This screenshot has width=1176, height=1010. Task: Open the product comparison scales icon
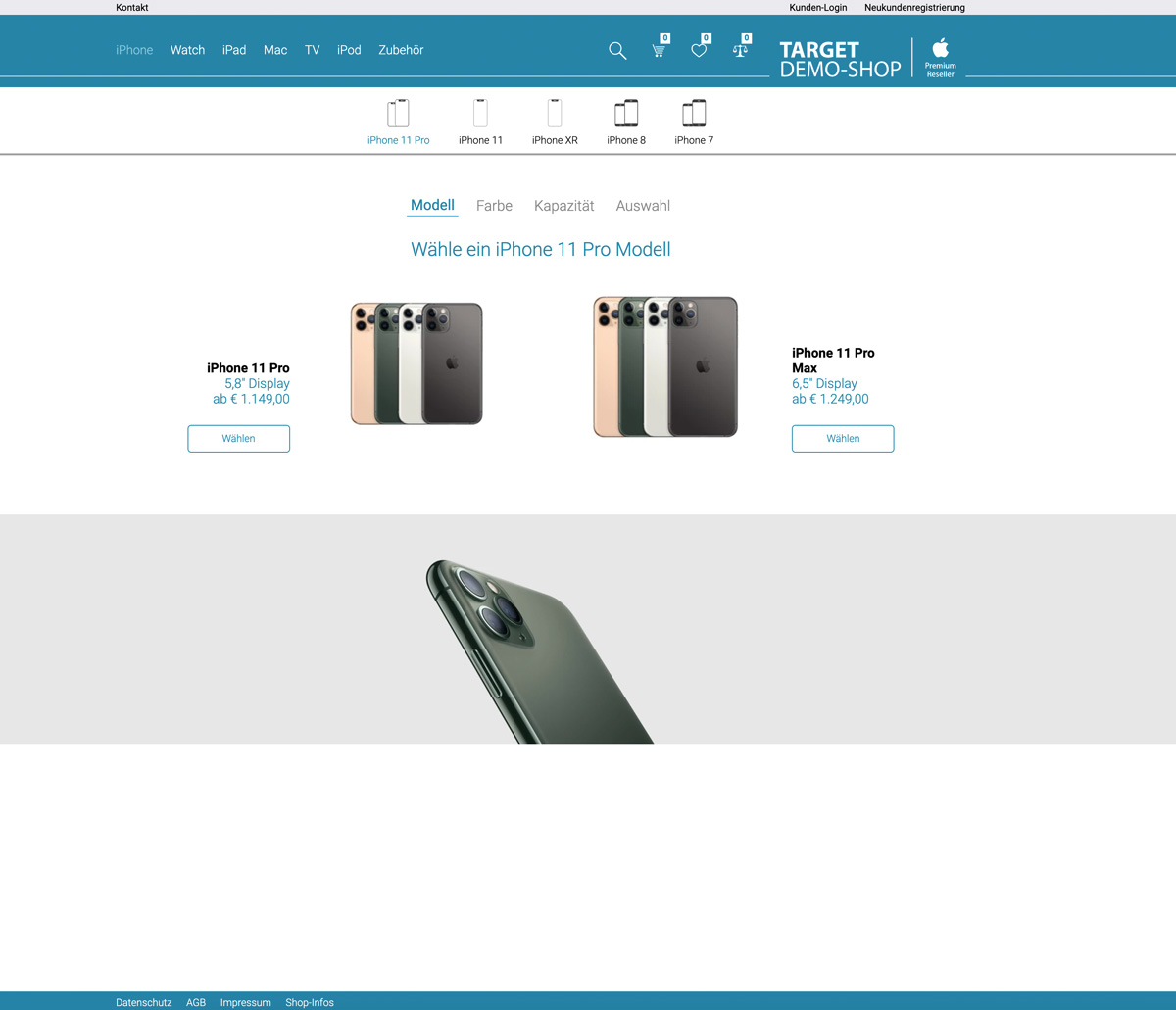pos(741,50)
